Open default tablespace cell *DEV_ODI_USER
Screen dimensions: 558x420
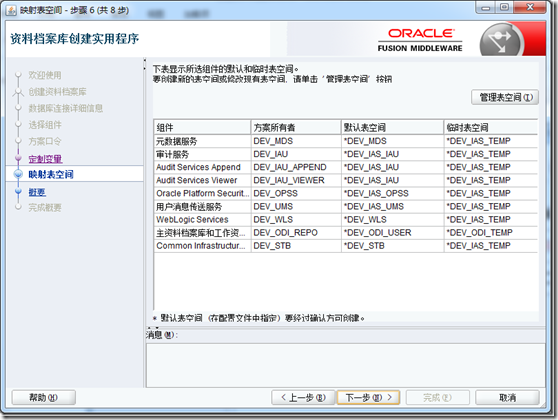click(x=393, y=233)
